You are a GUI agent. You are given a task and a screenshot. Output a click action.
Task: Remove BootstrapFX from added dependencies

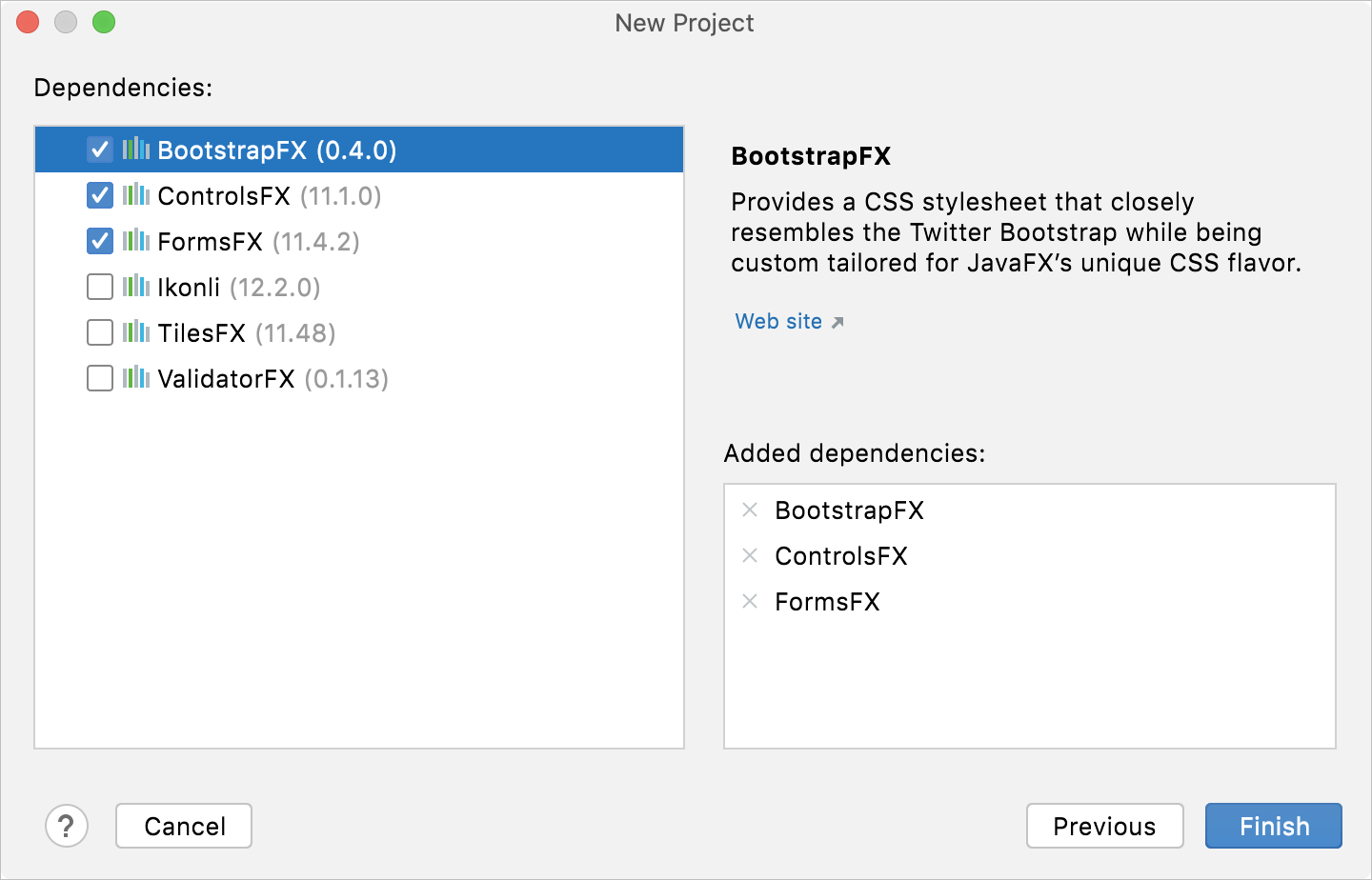[x=750, y=510]
